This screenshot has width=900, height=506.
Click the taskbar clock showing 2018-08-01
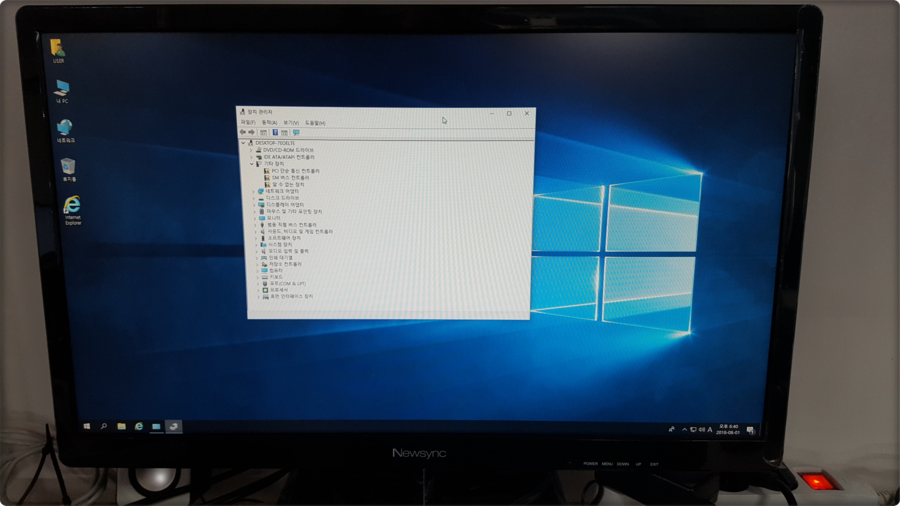pyautogui.click(x=728, y=430)
